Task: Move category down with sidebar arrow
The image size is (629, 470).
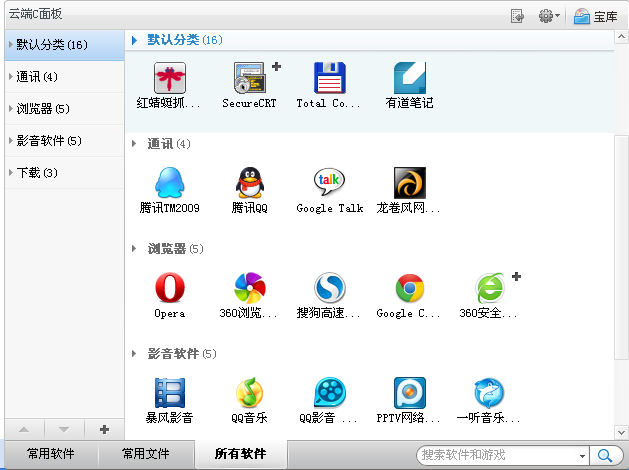Action: click(64, 429)
